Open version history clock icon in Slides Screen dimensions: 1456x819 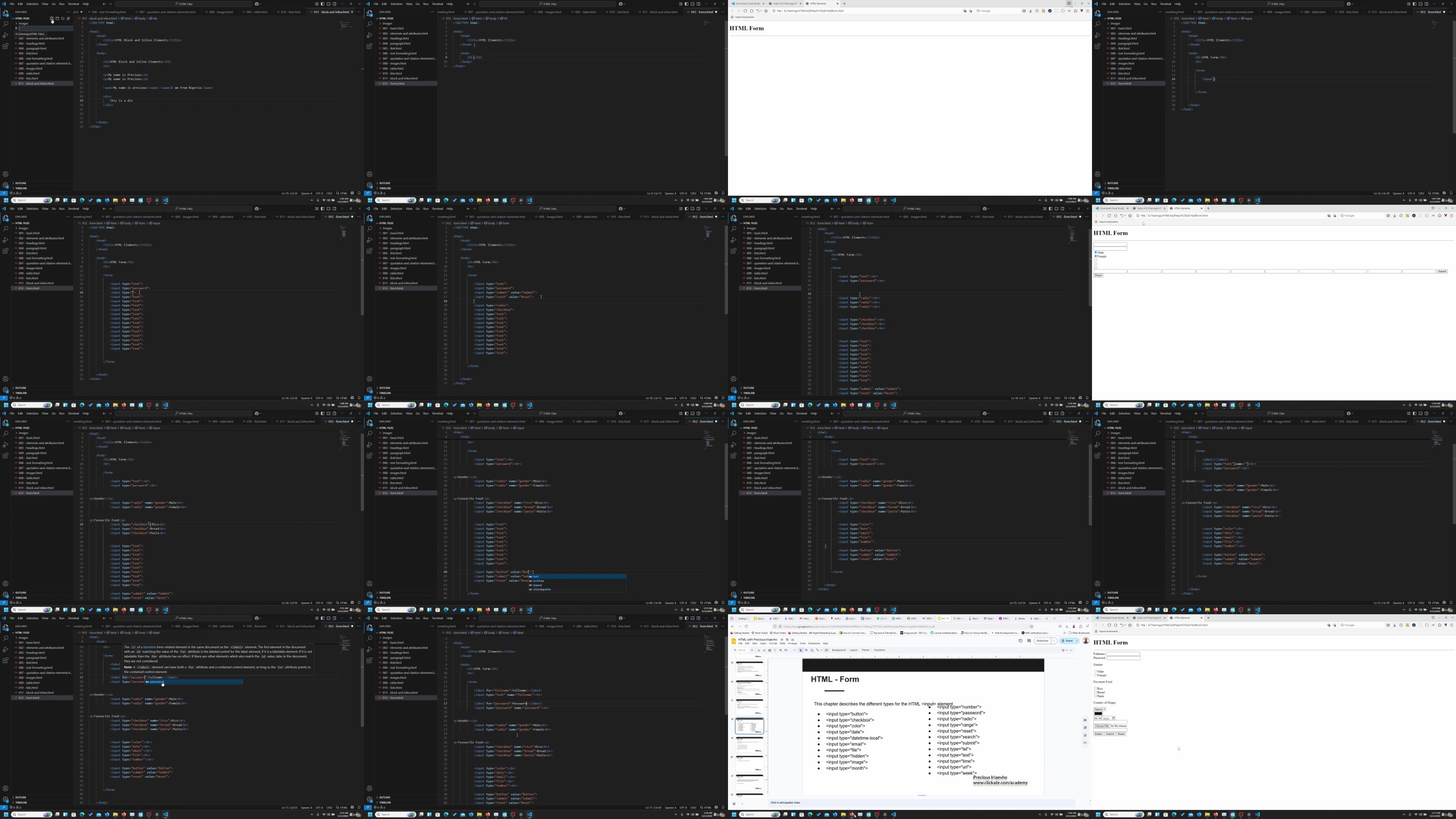[x=1020, y=641]
